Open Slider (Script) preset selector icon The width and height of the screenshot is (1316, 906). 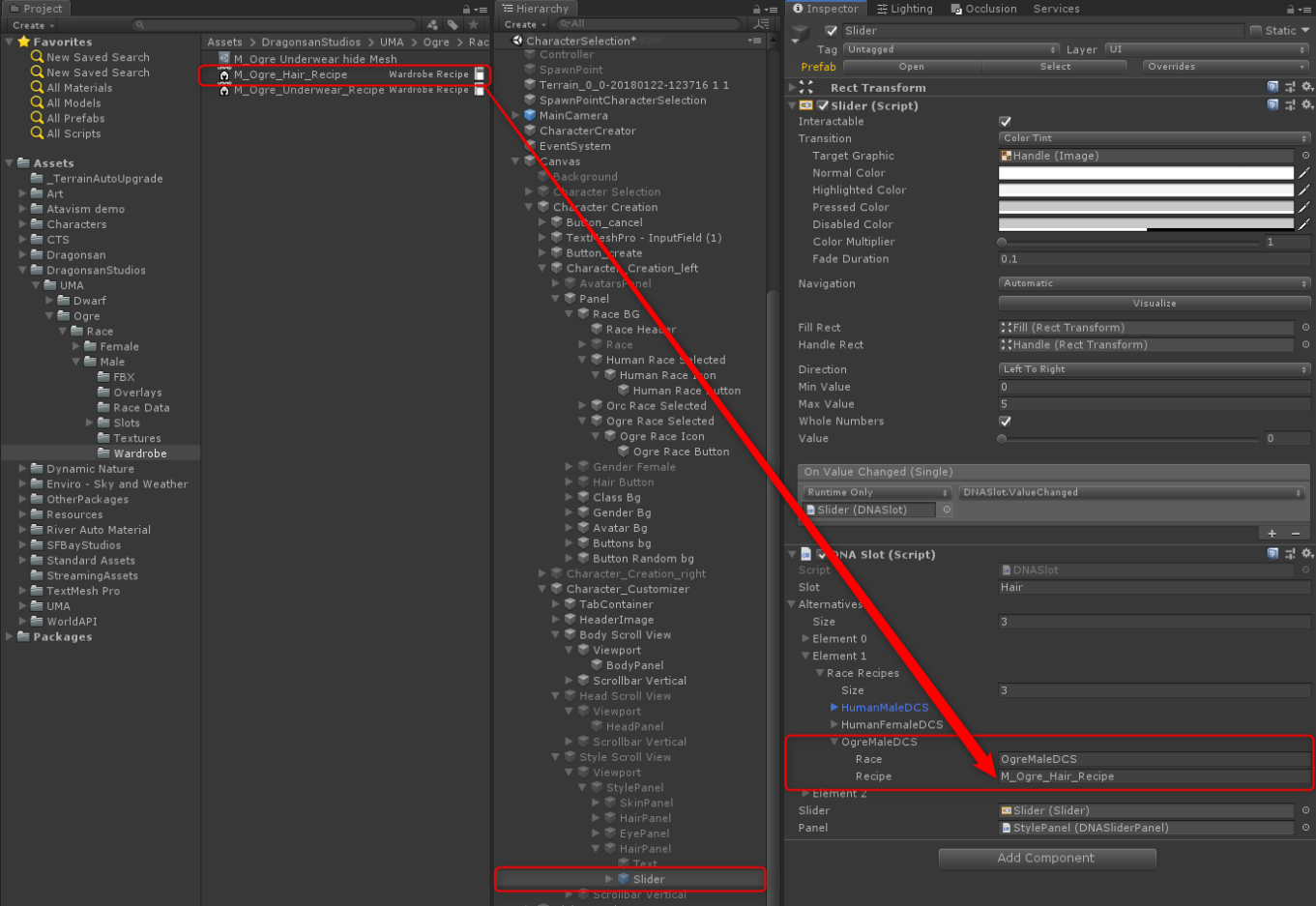(1290, 105)
